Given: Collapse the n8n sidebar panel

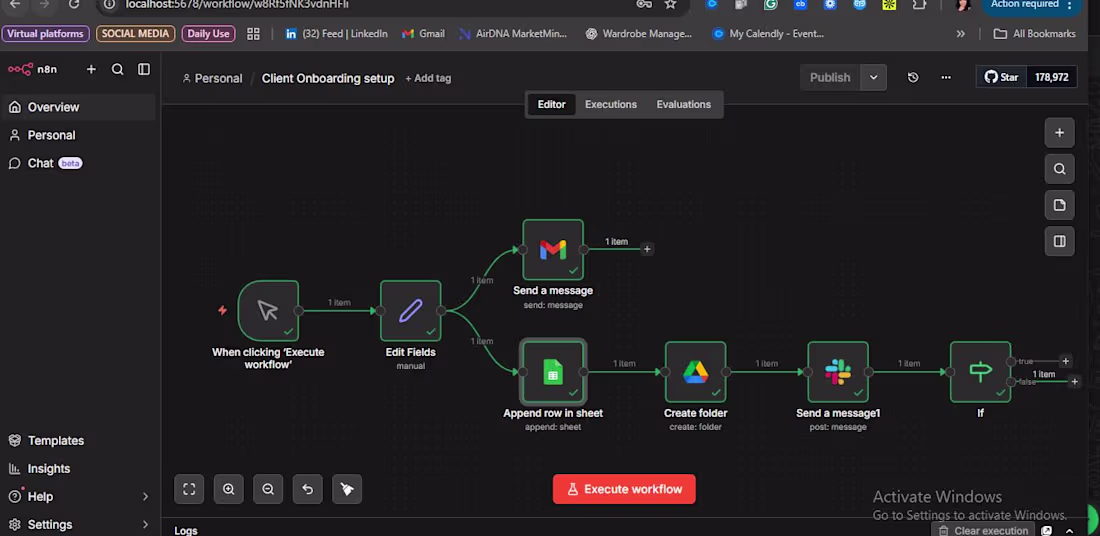Looking at the screenshot, I should click(144, 69).
